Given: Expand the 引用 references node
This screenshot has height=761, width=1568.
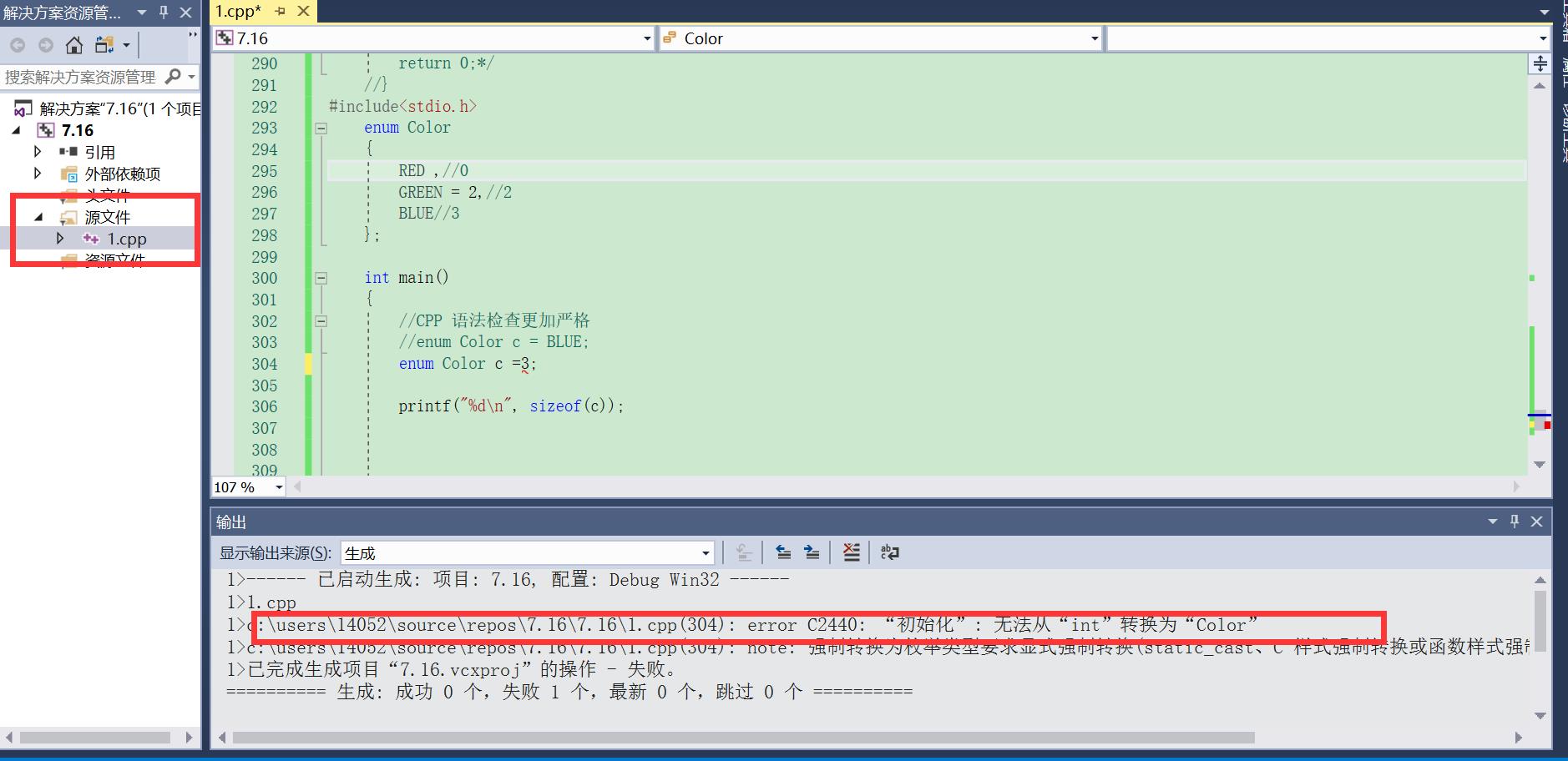Looking at the screenshot, I should pyautogui.click(x=37, y=152).
